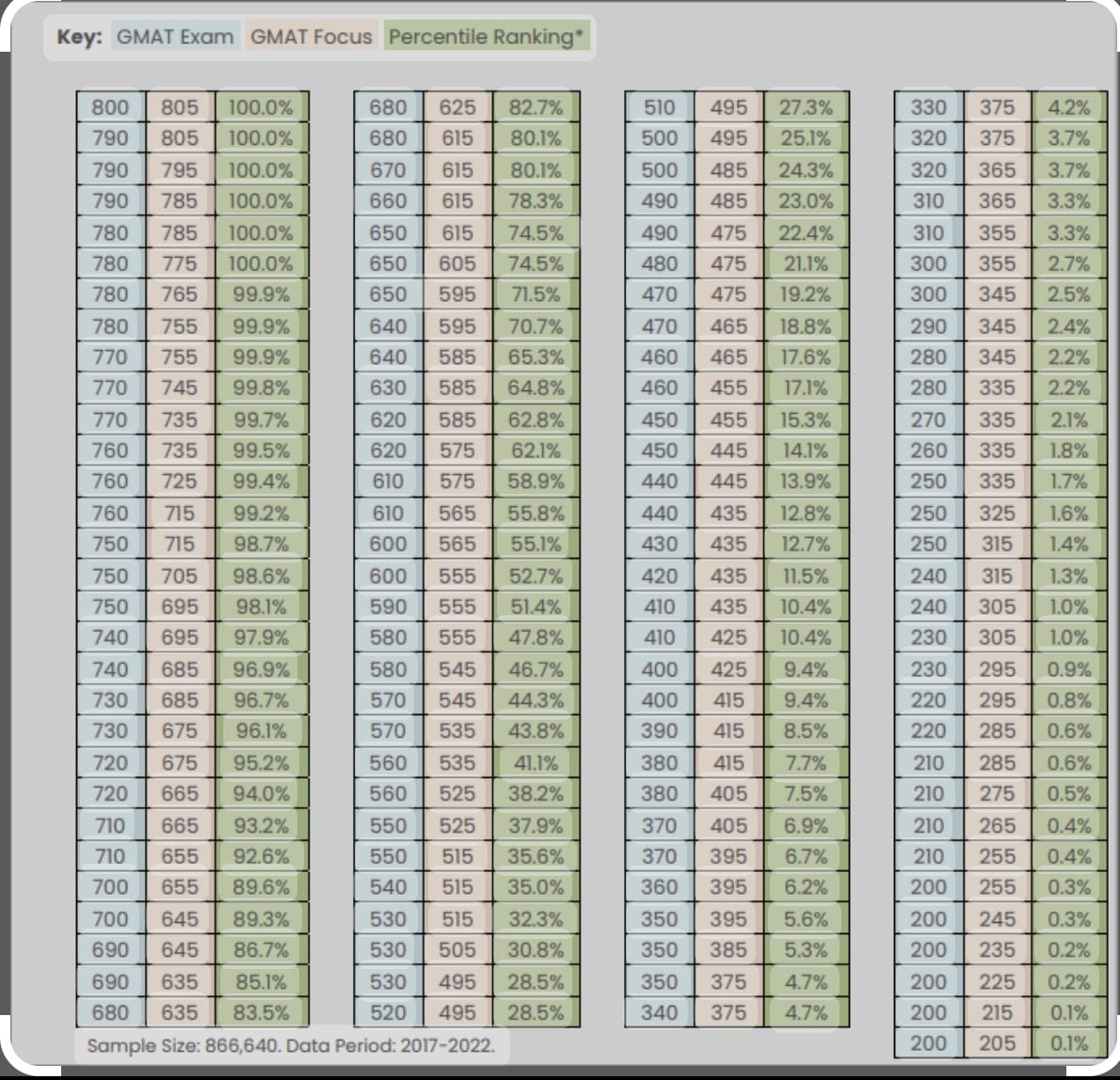Select the 15.3% percentile cell

pos(807,419)
